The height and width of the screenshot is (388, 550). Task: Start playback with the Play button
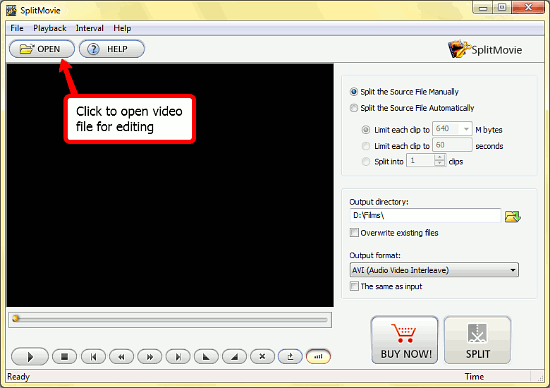click(30, 357)
